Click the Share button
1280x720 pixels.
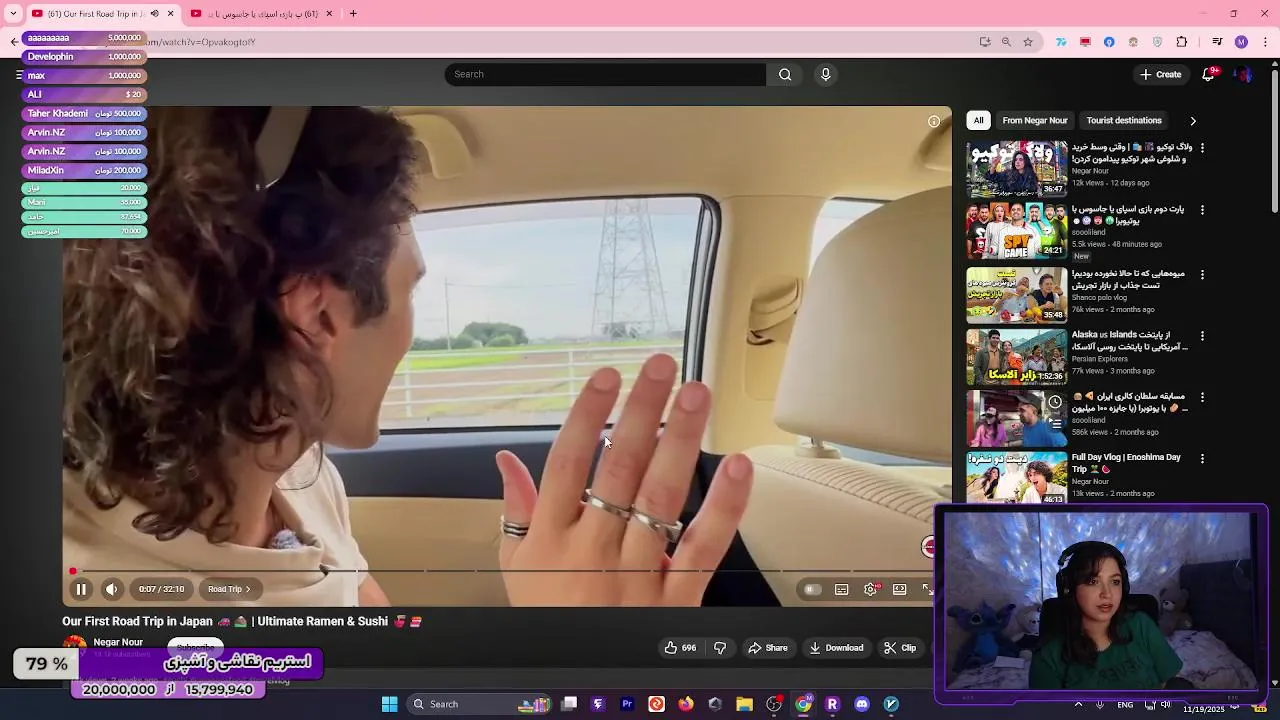pos(768,648)
